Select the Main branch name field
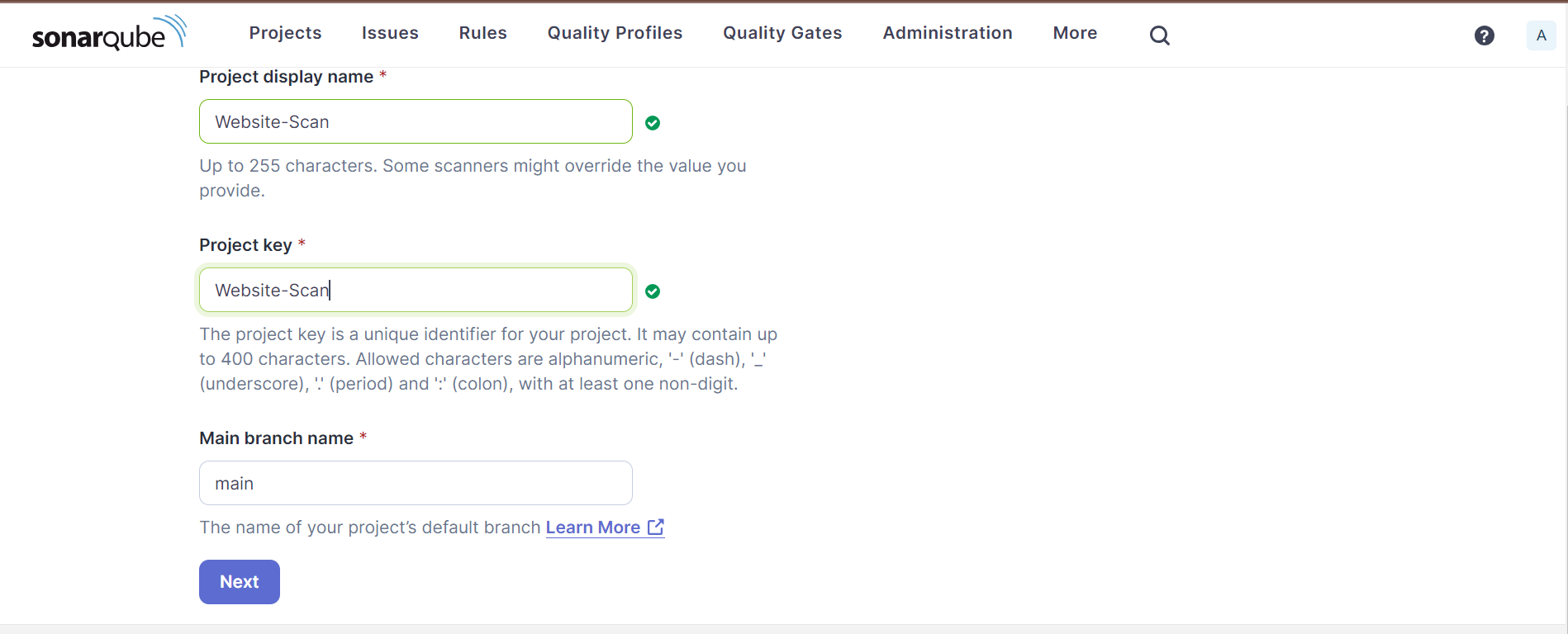The width and height of the screenshot is (1568, 634). 416,483
